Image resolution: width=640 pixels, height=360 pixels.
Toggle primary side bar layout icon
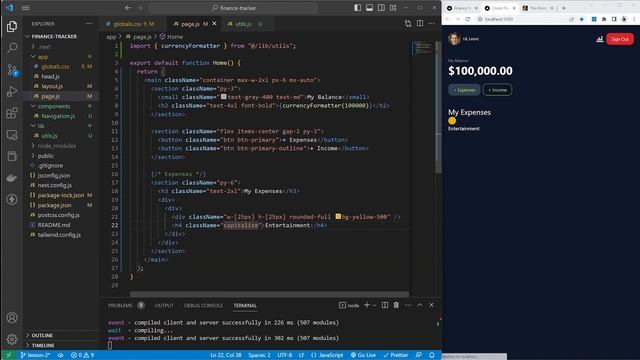pyautogui.click(x=358, y=8)
